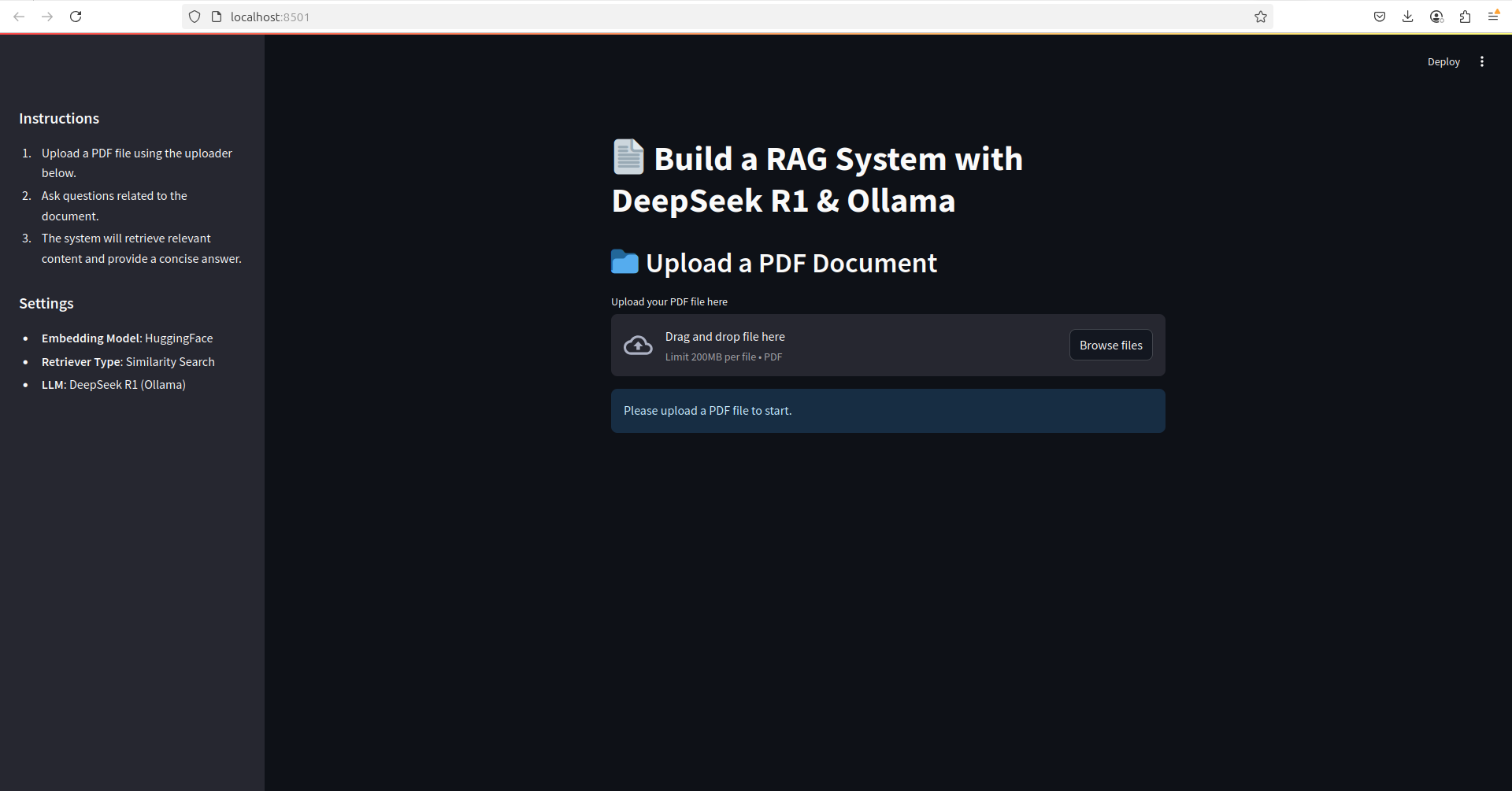The width and height of the screenshot is (1512, 791).
Task: Open the Pocket save icon
Action: click(x=1380, y=17)
